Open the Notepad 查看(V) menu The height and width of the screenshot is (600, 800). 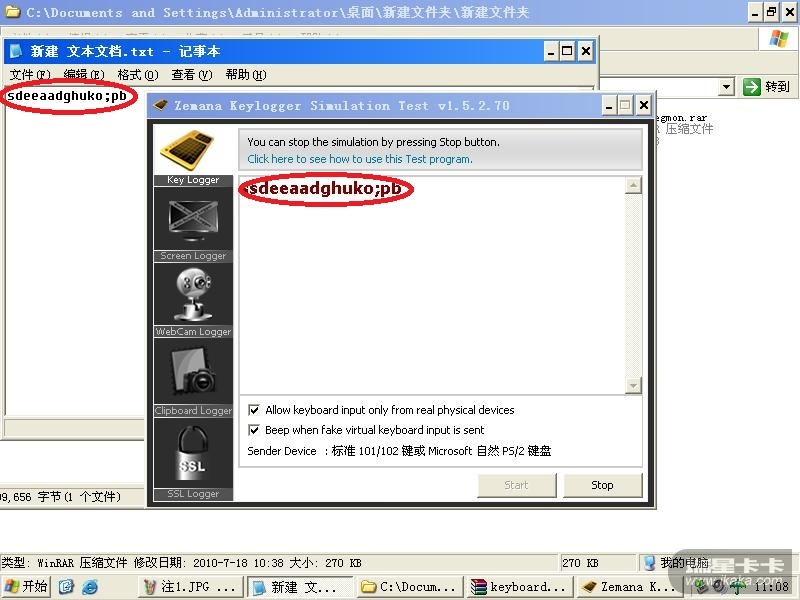point(192,75)
